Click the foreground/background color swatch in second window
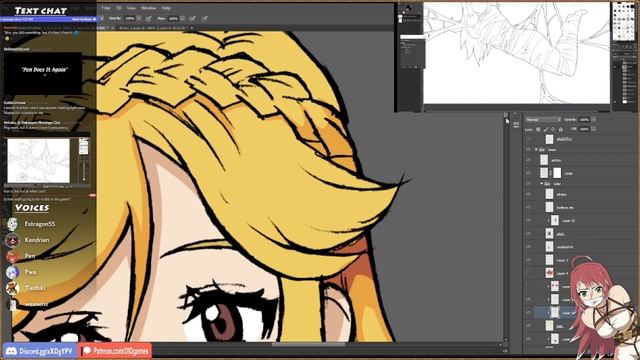640x360 pixels. point(408,8)
